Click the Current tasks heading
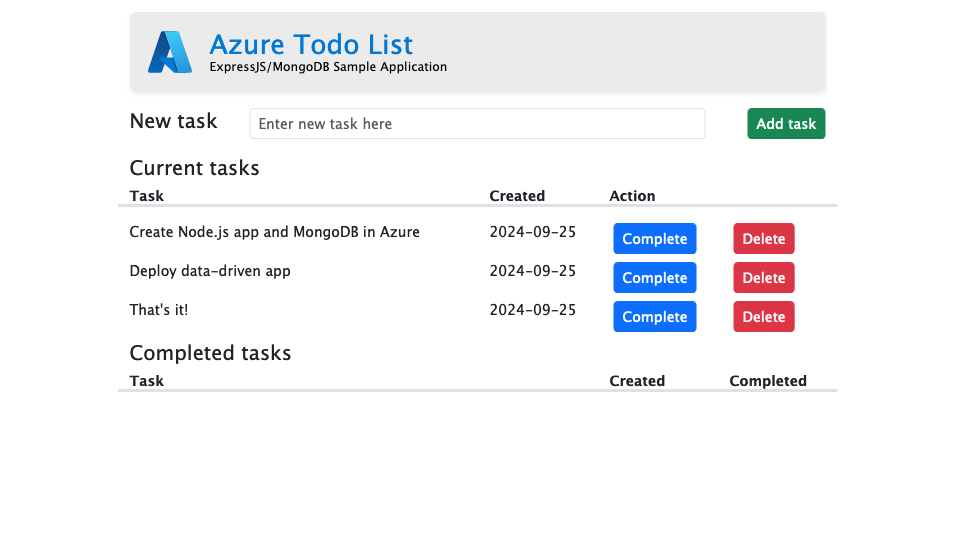Image resolution: width=955 pixels, height=556 pixels. point(195,168)
